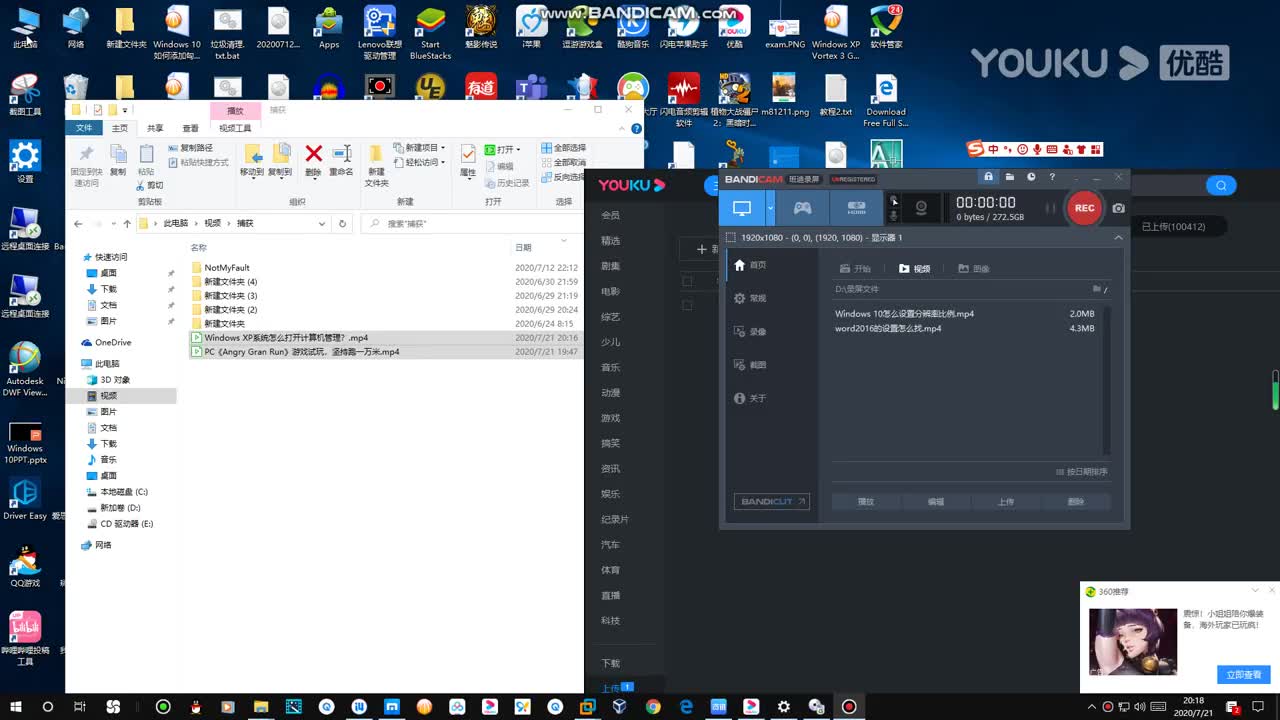The height and width of the screenshot is (720, 1280).
Task: Open 纪录片 category in Youku sidebar
Action: point(615,520)
